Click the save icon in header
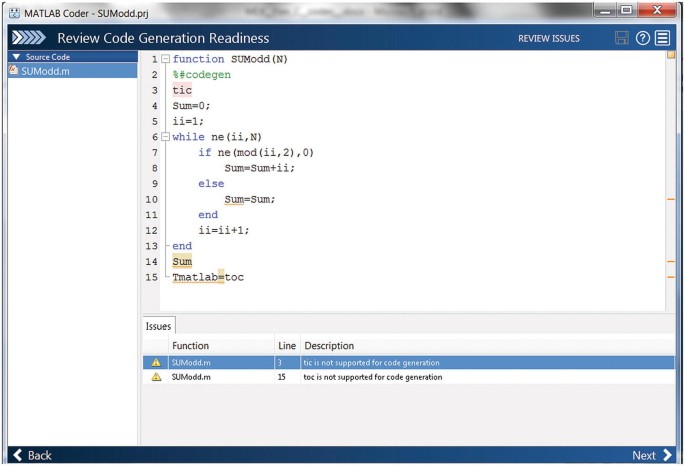This screenshot has width=685, height=466. point(621,38)
